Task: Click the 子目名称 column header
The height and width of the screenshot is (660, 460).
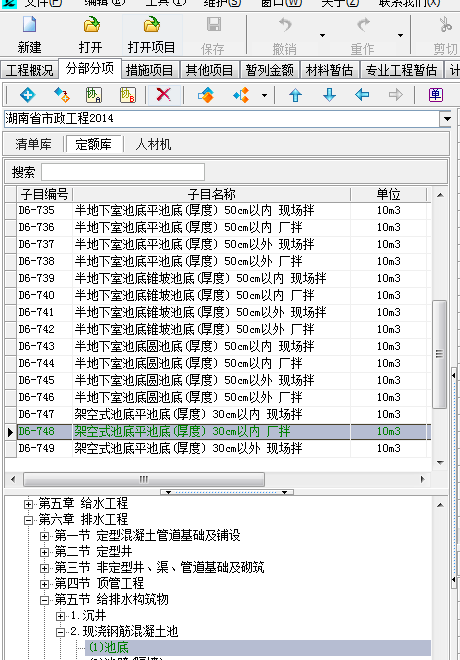Action: coord(211,194)
